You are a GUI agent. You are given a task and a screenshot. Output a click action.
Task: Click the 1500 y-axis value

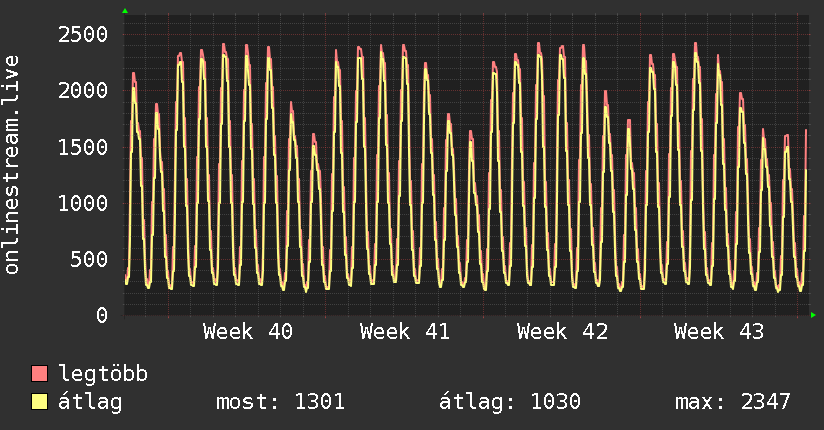(x=83, y=147)
